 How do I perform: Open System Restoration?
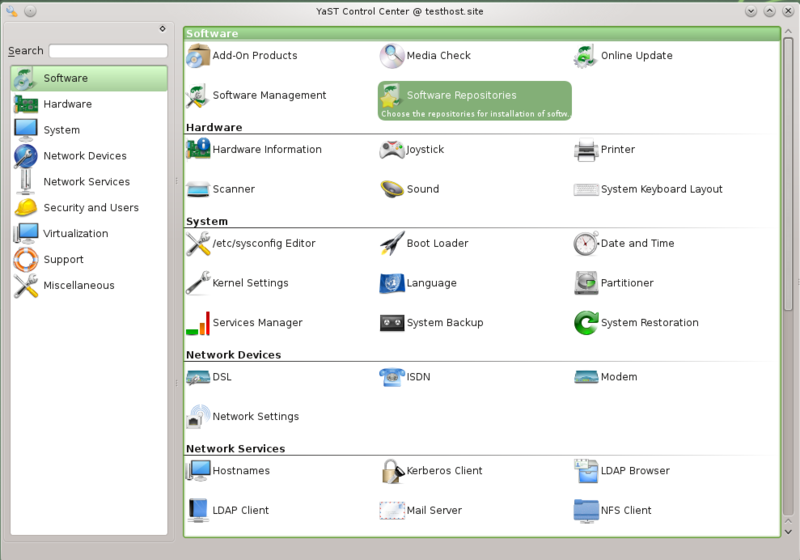636,323
